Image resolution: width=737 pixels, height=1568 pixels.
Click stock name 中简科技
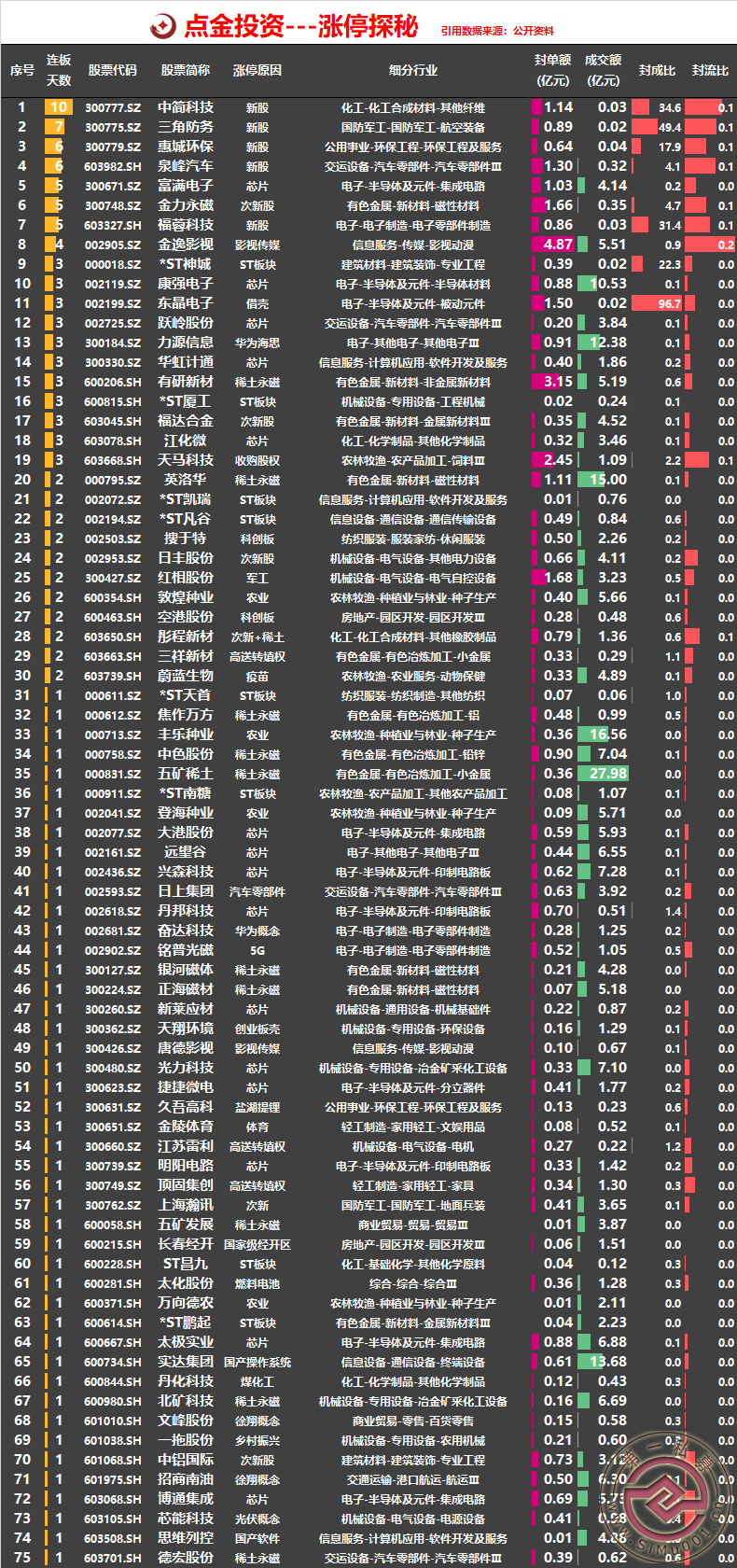pos(186,107)
